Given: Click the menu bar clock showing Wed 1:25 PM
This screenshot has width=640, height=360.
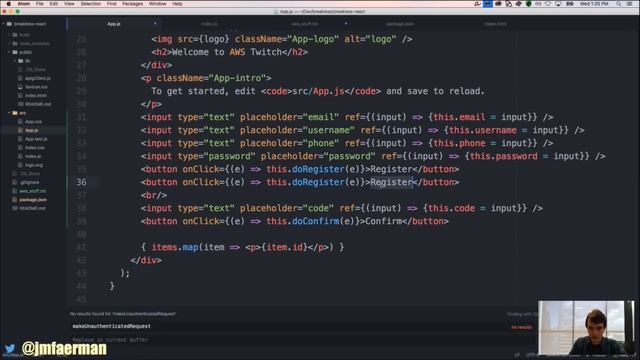Looking at the screenshot, I should 594,4.
